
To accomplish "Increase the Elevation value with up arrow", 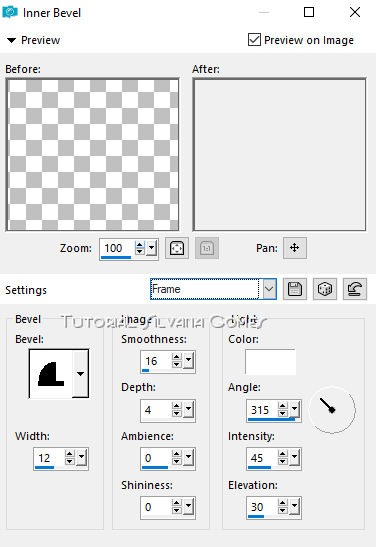I will [x=283, y=503].
